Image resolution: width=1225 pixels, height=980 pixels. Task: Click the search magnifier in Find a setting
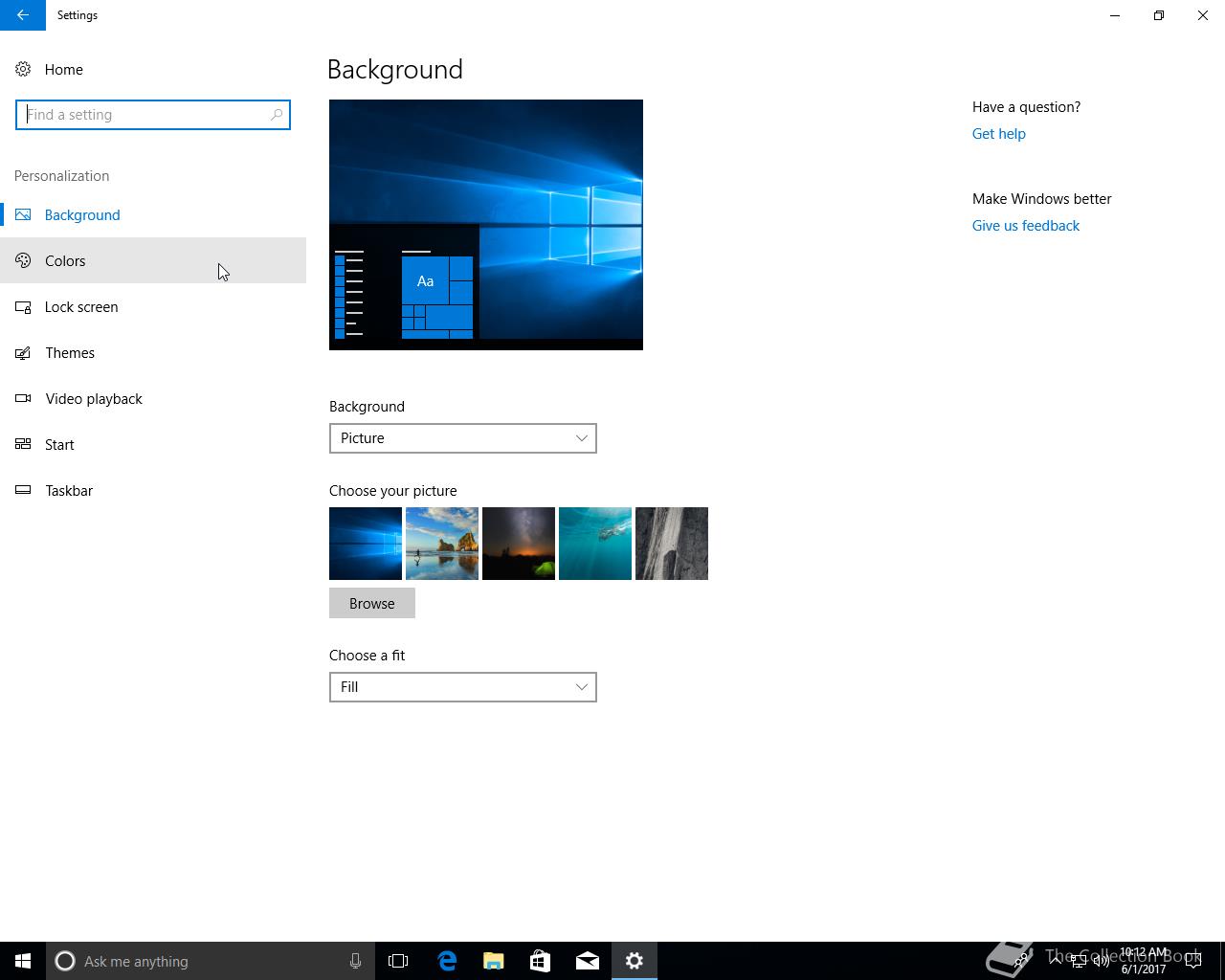click(x=277, y=115)
